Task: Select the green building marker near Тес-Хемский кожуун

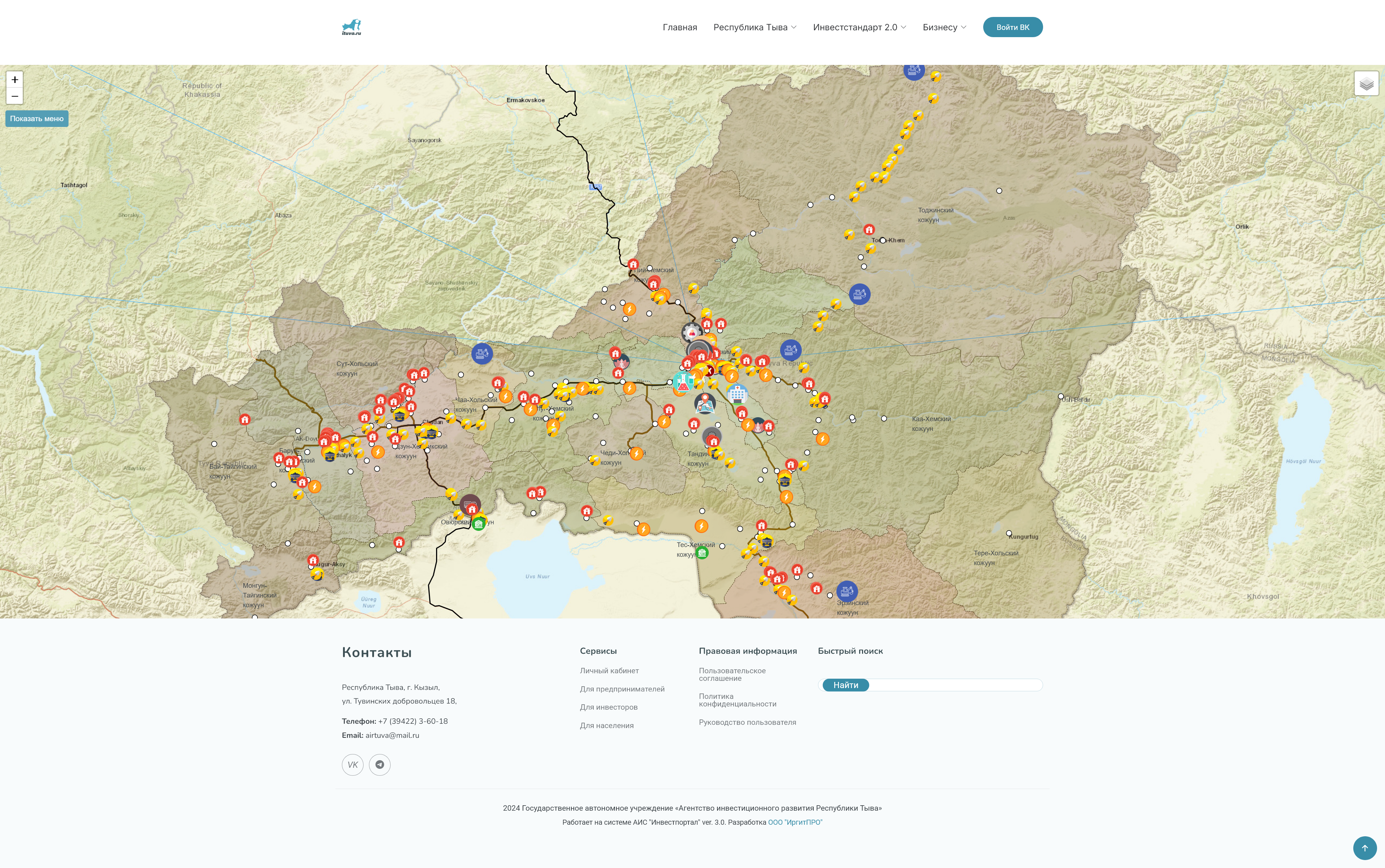Action: click(703, 552)
